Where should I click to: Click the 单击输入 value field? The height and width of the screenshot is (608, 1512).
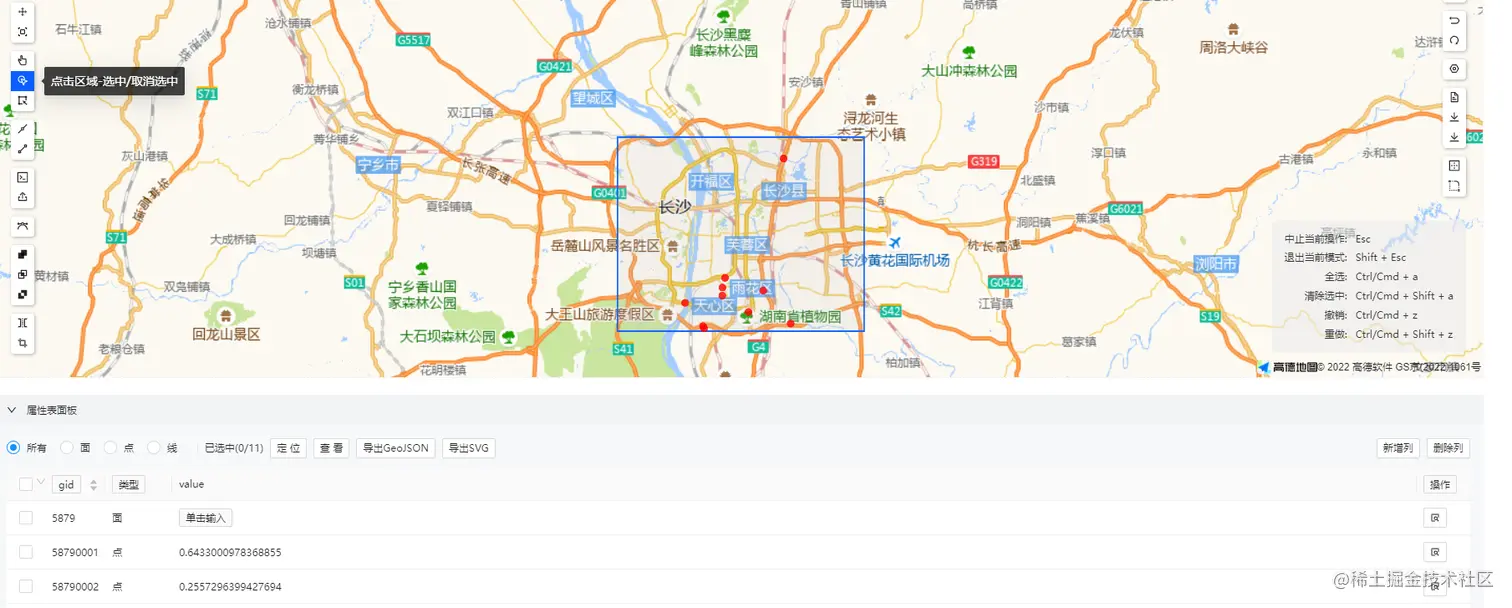pos(206,518)
